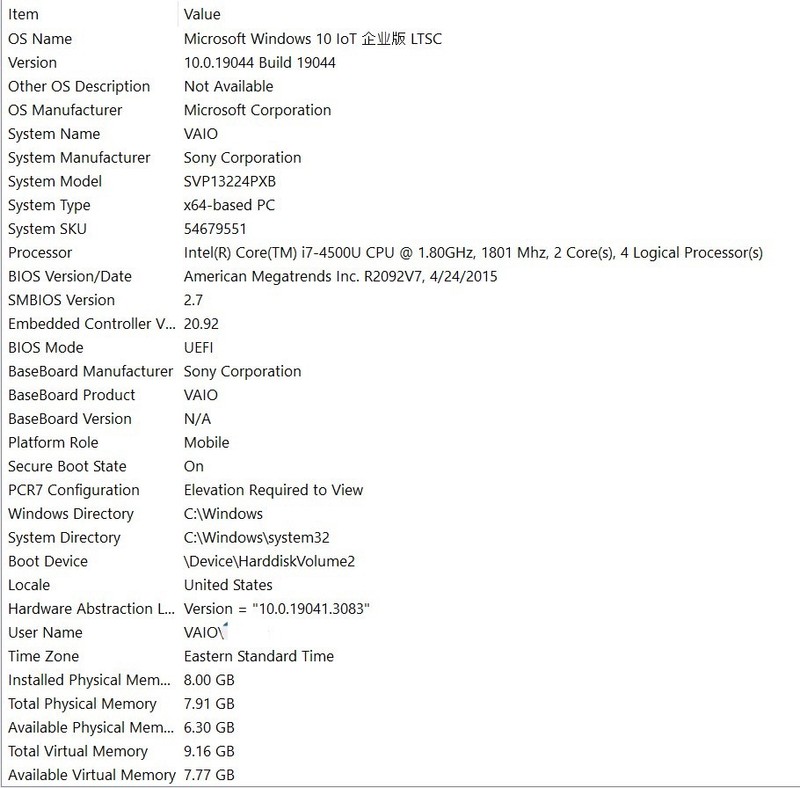This screenshot has width=800, height=788.
Task: Click the Value column header
Action: coord(202,14)
